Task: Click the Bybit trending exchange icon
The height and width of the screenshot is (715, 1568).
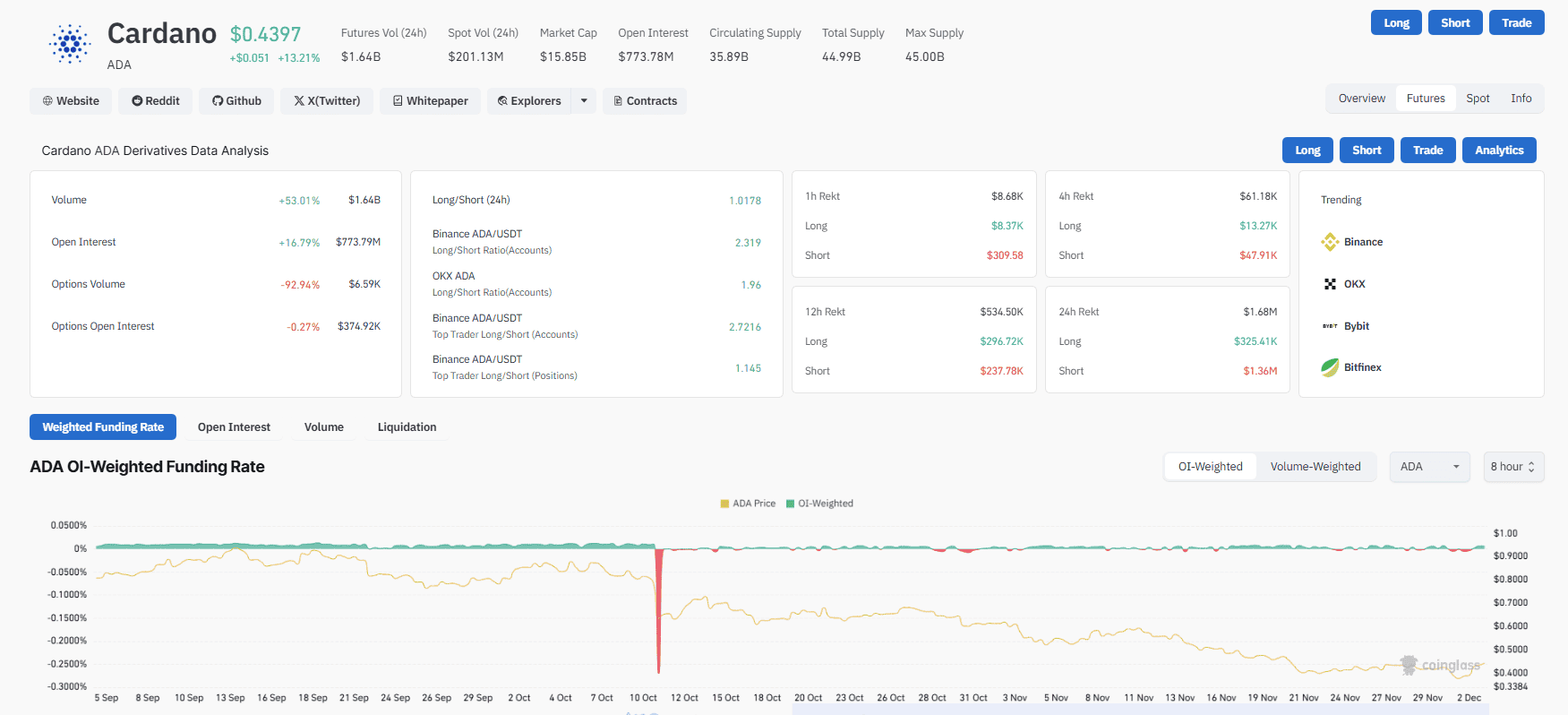Action: (x=1330, y=326)
